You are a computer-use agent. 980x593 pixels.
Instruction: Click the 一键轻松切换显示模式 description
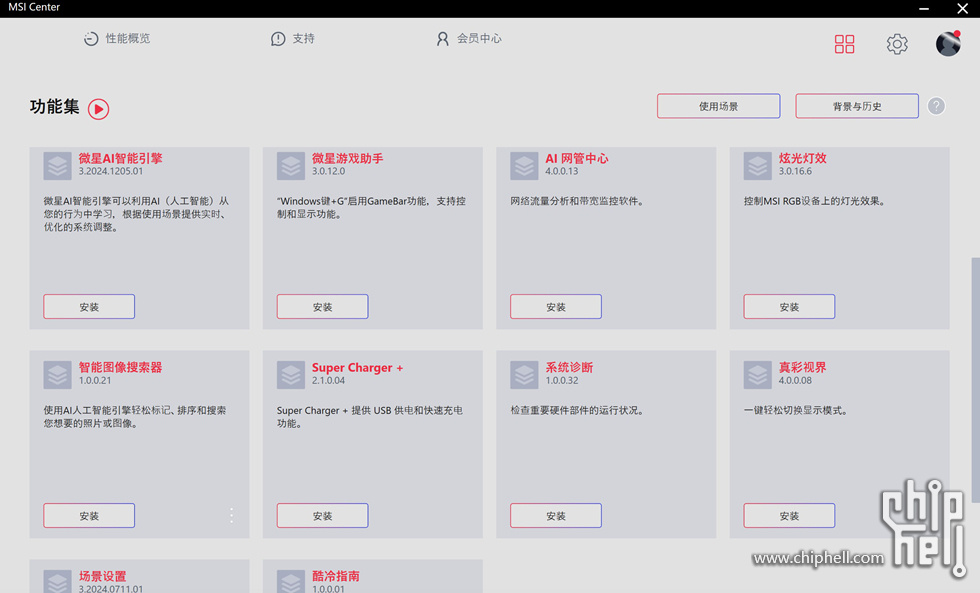796,411
